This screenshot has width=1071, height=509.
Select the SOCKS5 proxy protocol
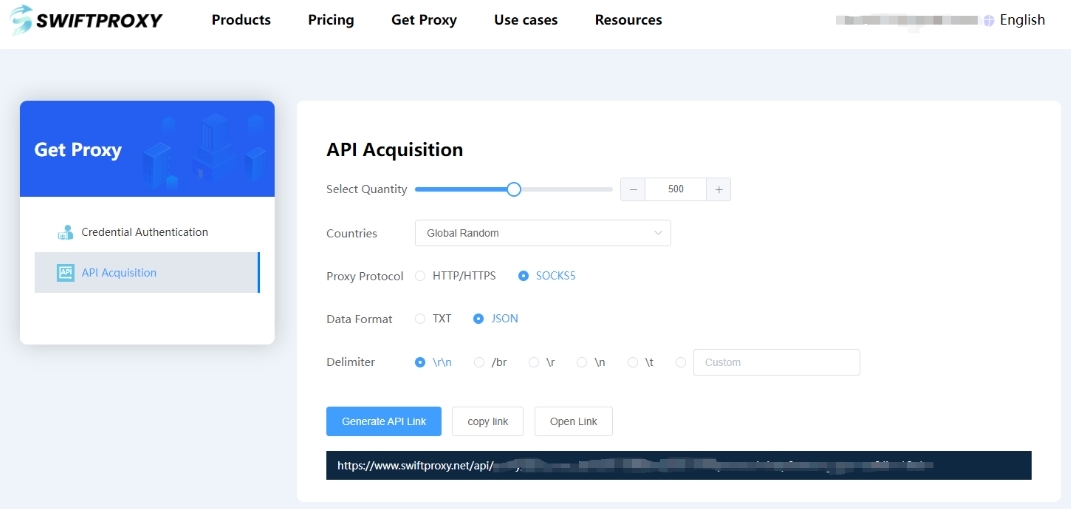pos(523,276)
